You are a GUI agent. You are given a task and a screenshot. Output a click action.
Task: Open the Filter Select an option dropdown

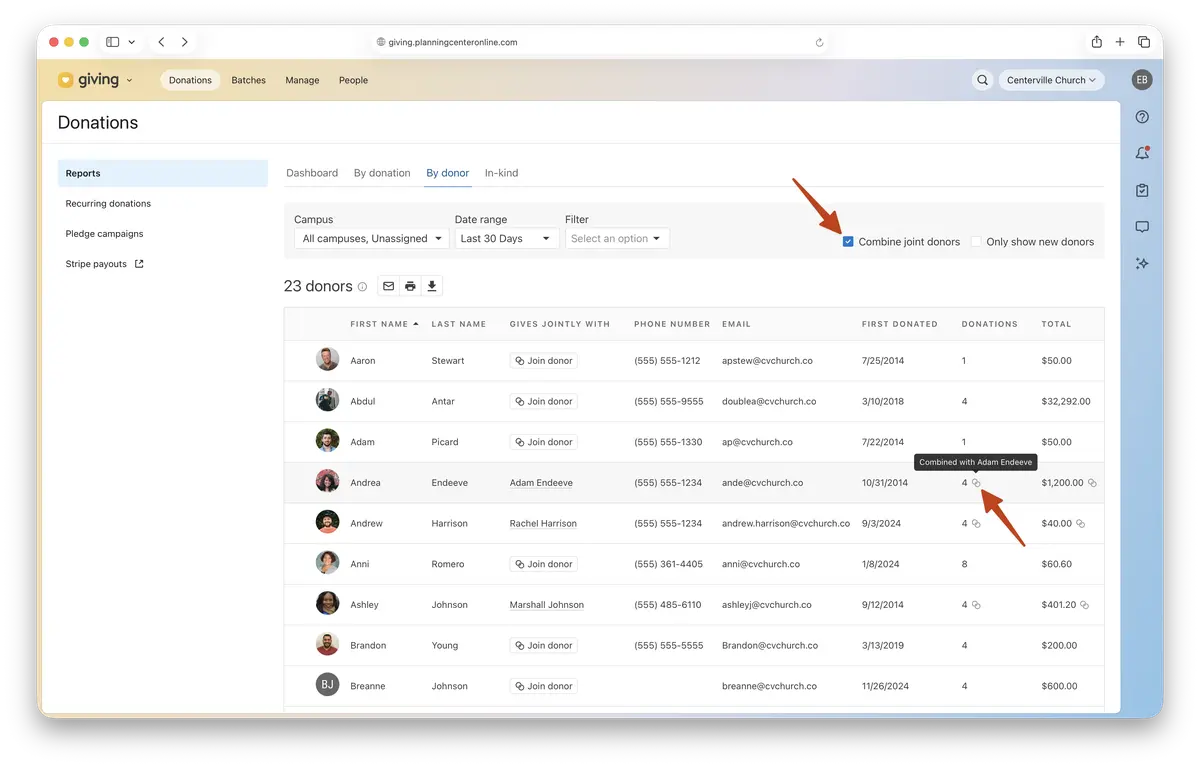tap(617, 239)
